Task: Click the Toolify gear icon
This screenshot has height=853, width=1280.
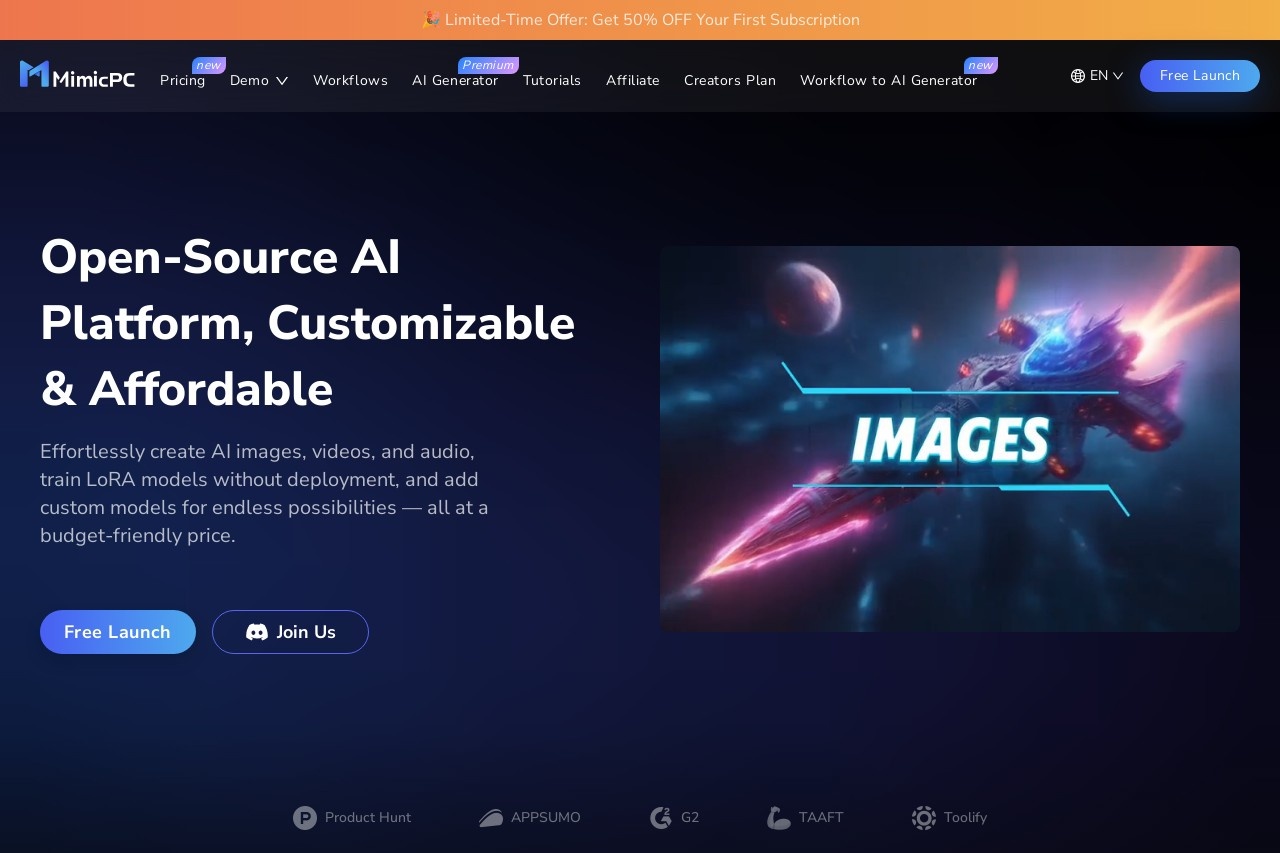Action: (x=924, y=818)
